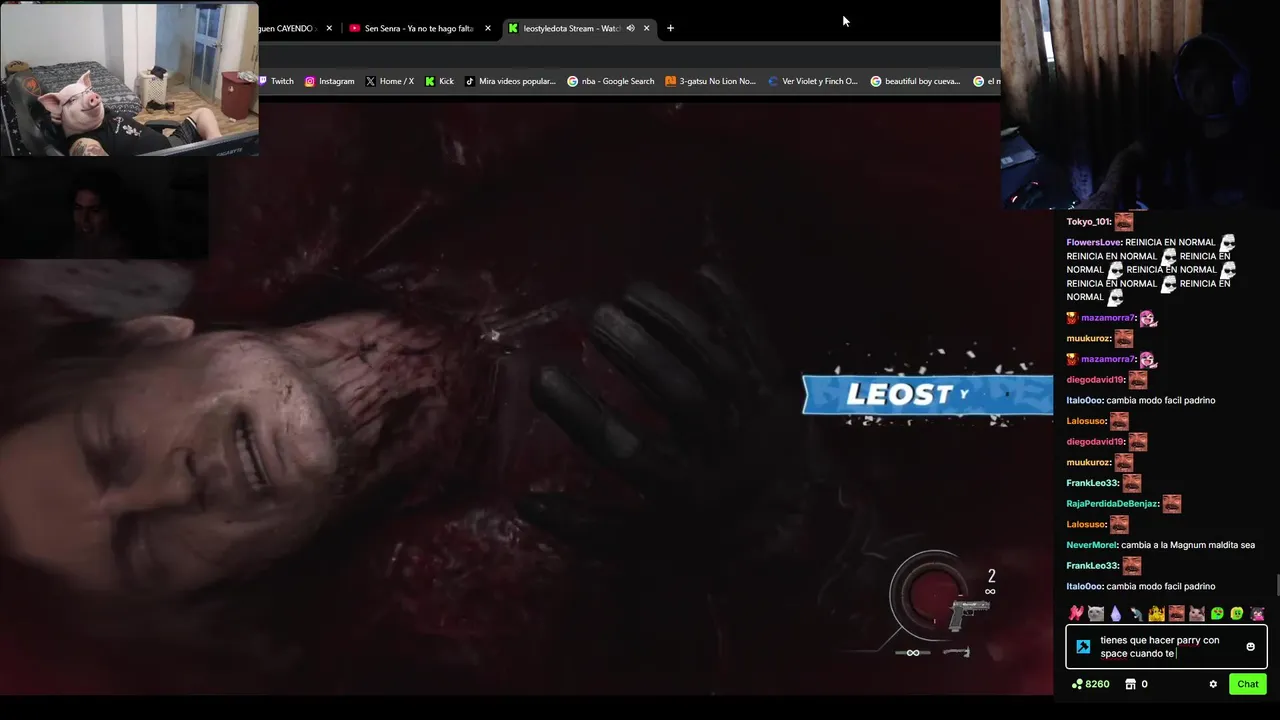This screenshot has height=720, width=1280.
Task: Pick the mustache man face quick emote
Action: click(1176, 613)
